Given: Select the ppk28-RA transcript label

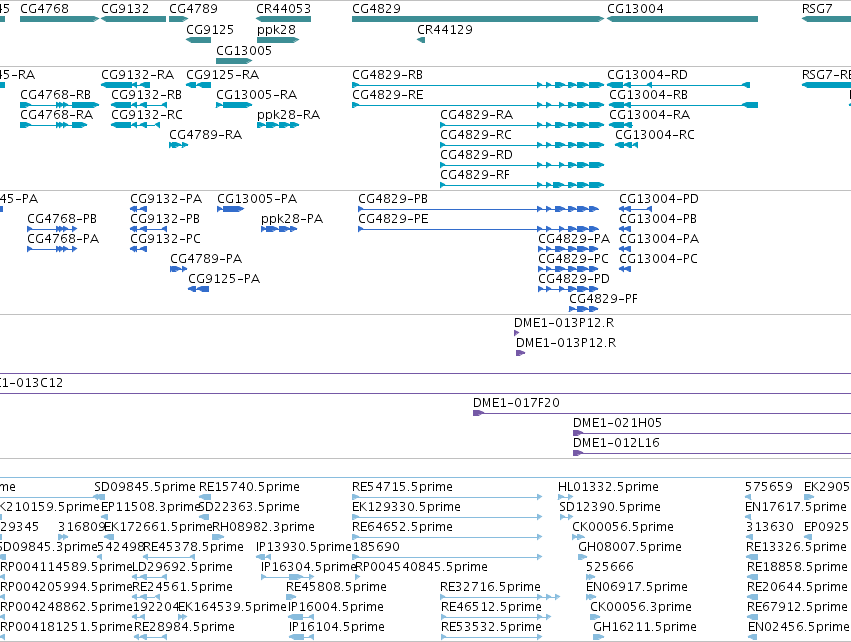Looking at the screenshot, I should (288, 115).
